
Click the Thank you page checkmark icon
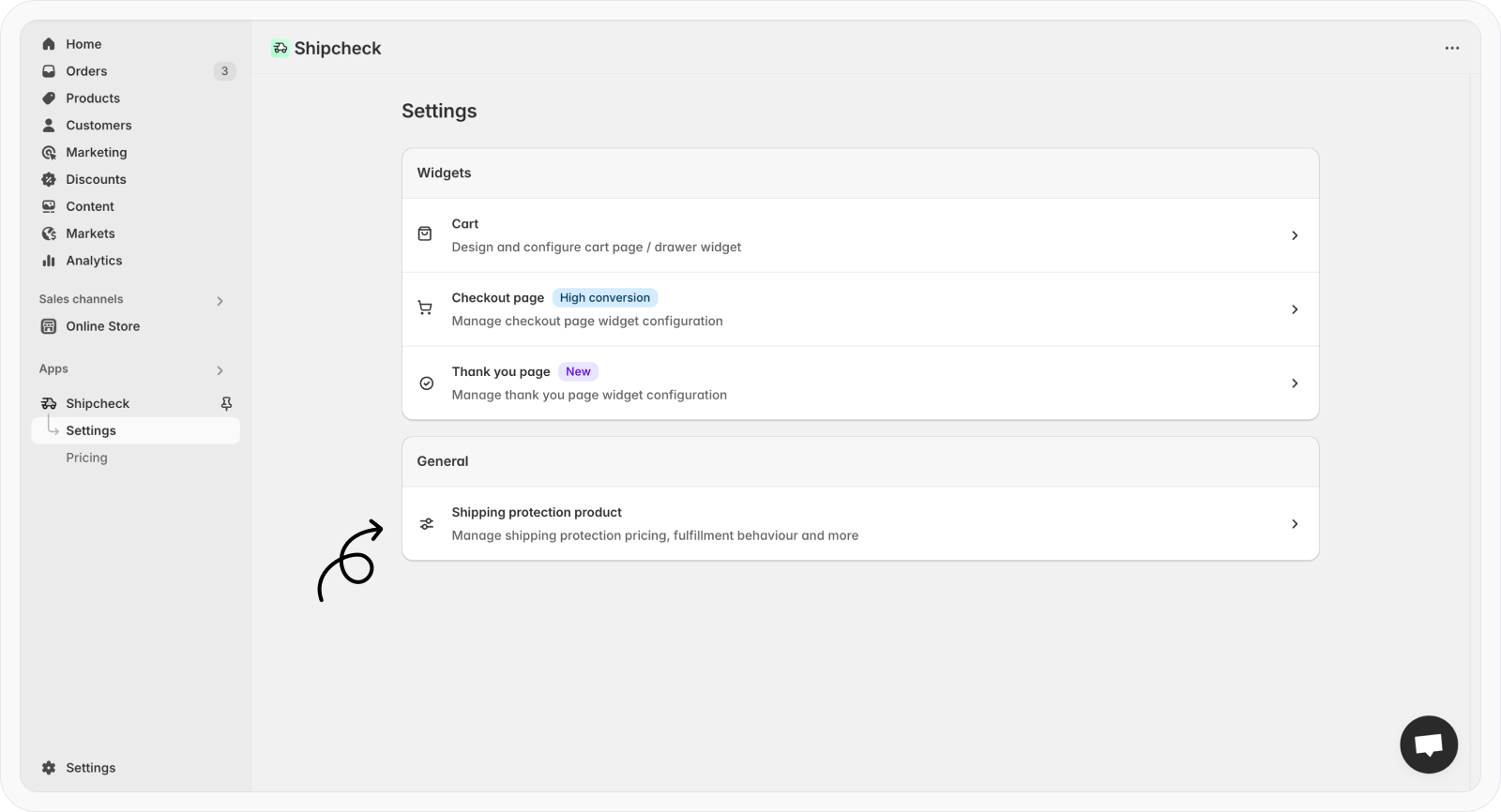pos(426,383)
